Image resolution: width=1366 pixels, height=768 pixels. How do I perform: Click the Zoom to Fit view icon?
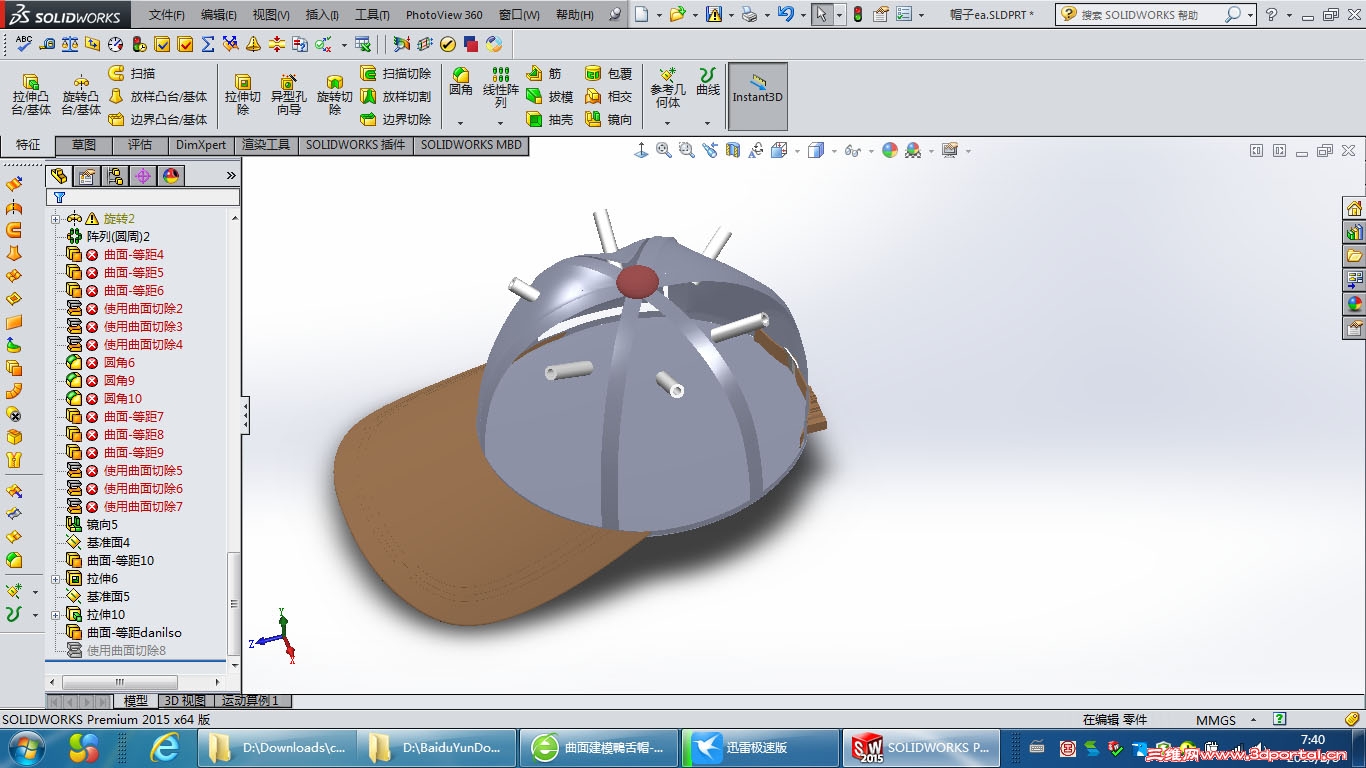click(664, 150)
